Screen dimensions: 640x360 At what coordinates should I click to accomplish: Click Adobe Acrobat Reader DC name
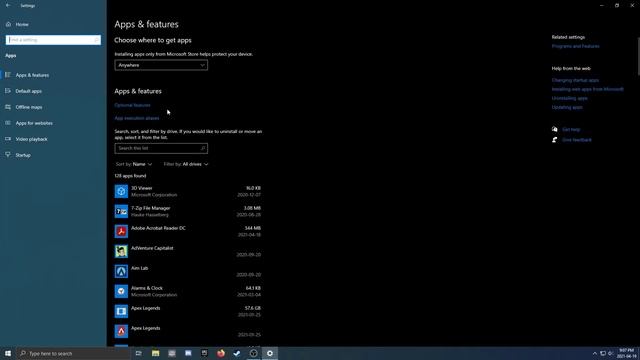tap(158, 228)
